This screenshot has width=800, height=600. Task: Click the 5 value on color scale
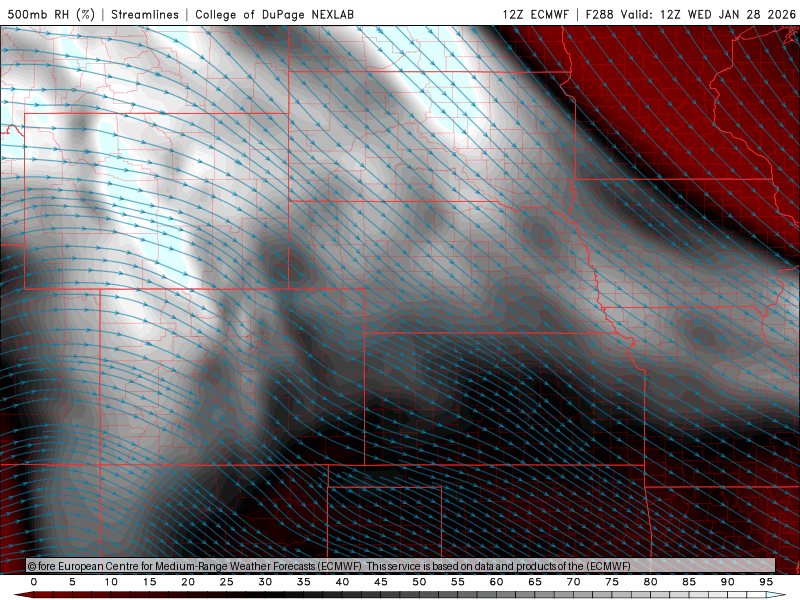pyautogui.click(x=72, y=582)
